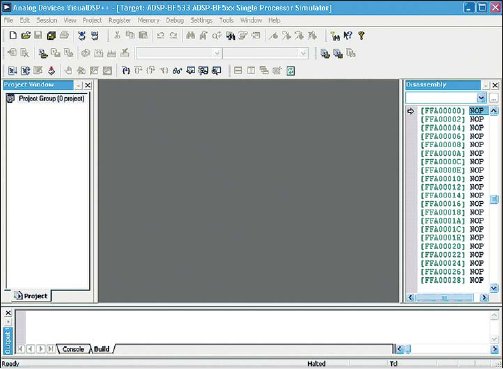Screen dimensions: 503x369
Task: Select disassembly row FFA00028
Action: coord(452,280)
